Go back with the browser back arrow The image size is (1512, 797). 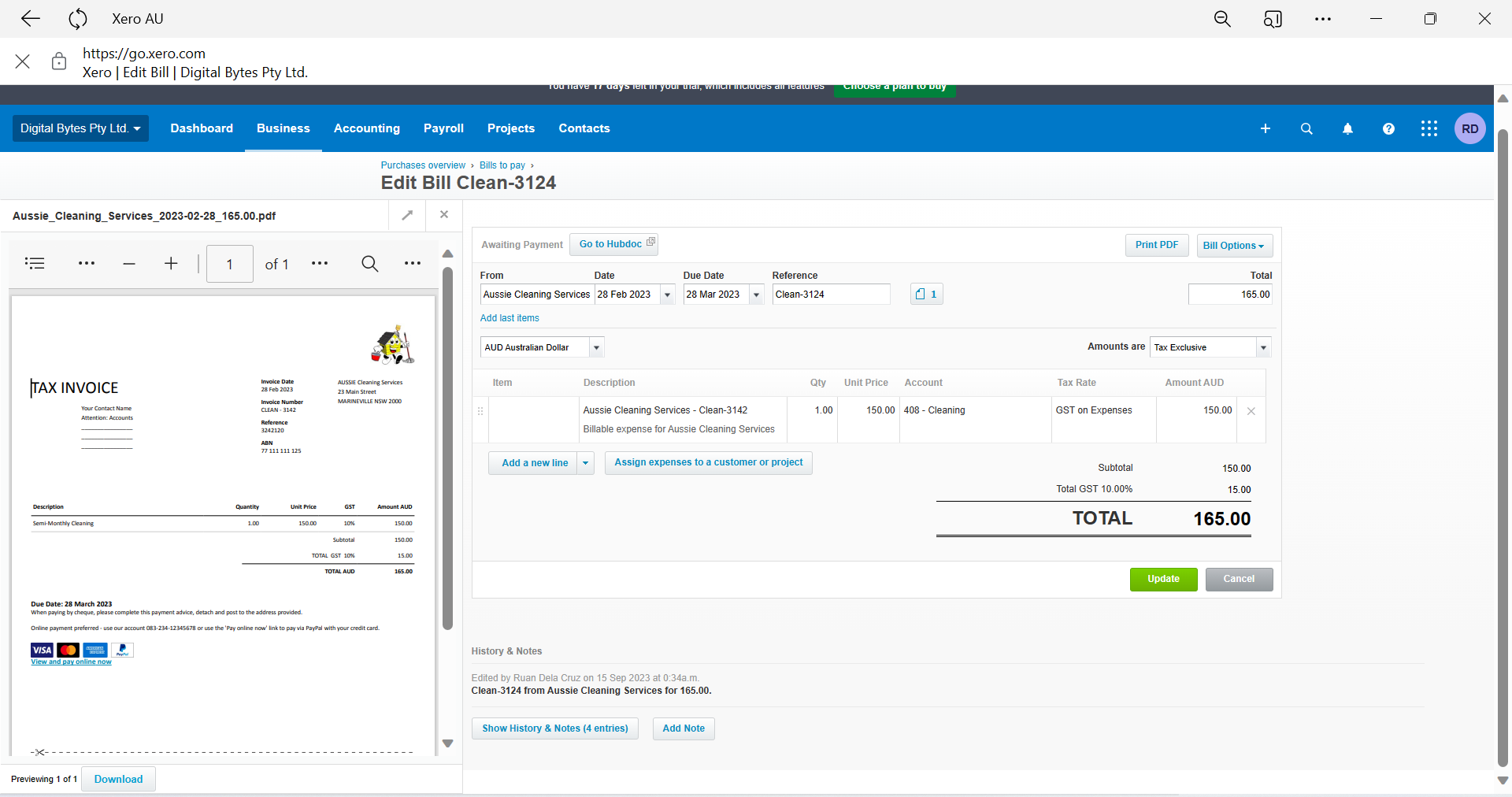[31, 19]
